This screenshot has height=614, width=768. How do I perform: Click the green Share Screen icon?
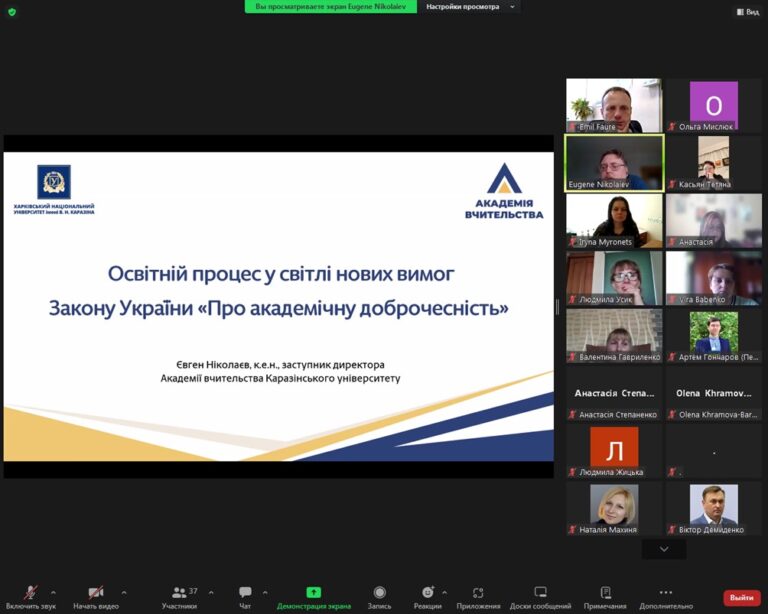[x=313, y=592]
